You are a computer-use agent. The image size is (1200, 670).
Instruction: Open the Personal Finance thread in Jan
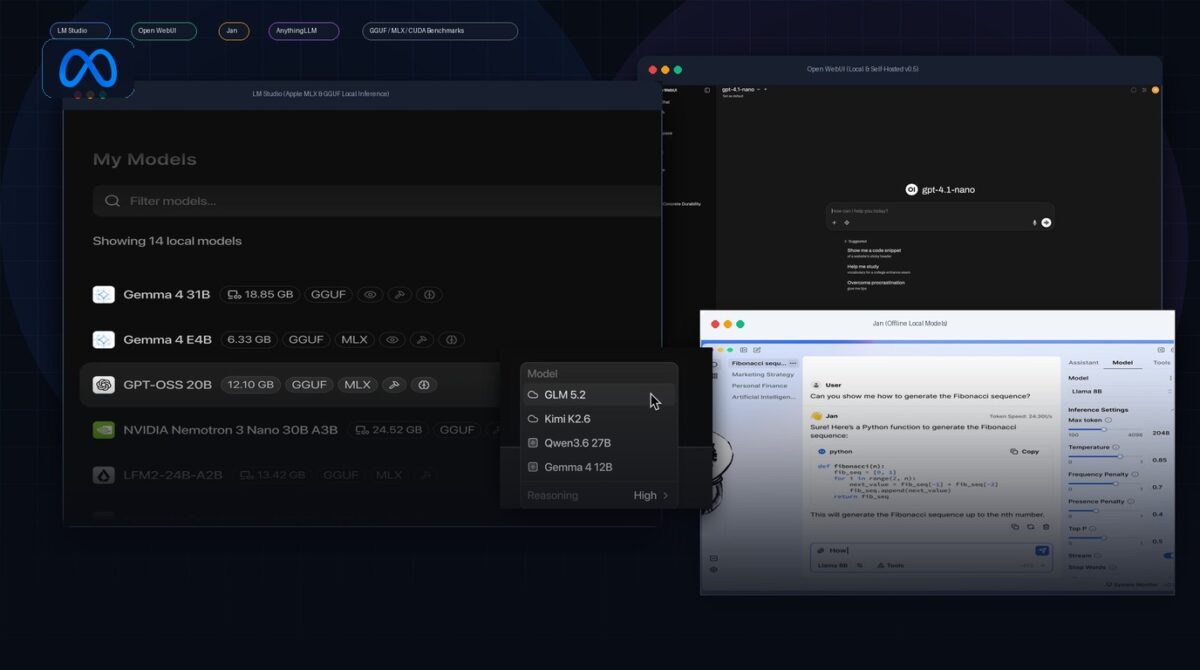pos(759,386)
